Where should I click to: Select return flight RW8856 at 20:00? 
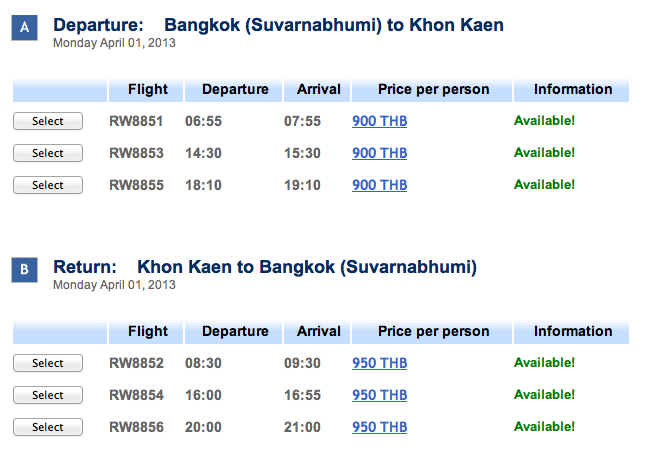coord(48,427)
